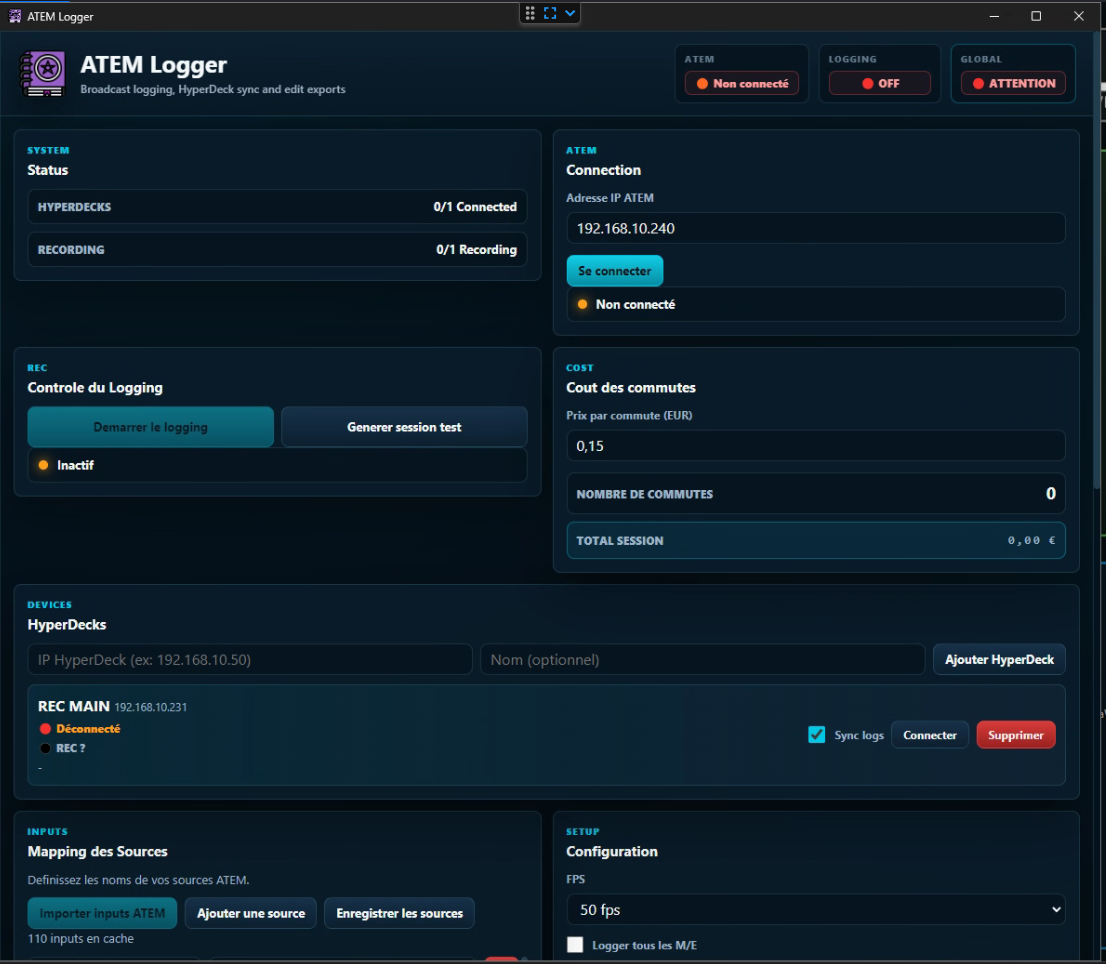Click the Se connecter button

tap(614, 271)
